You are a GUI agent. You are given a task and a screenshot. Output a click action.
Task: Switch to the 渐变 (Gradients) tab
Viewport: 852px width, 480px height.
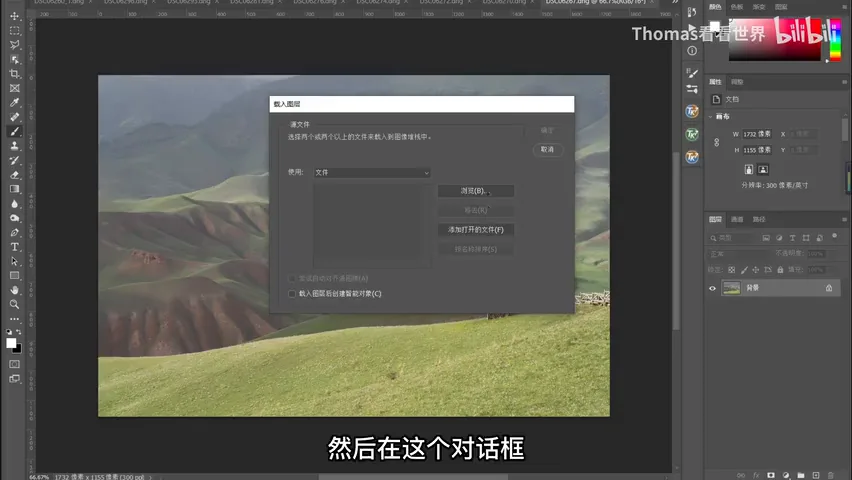point(759,7)
